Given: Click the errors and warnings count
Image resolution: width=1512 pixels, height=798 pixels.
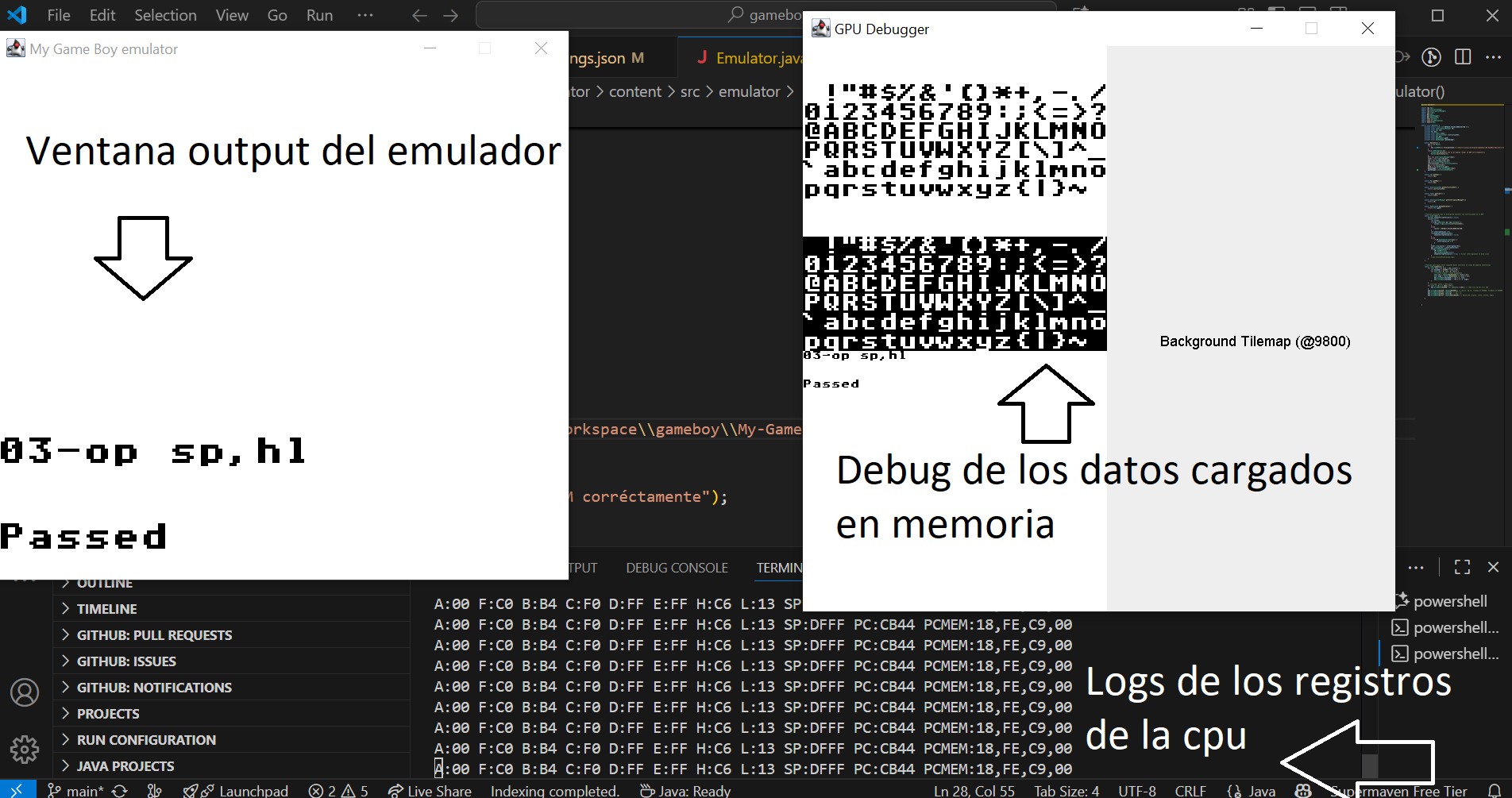Looking at the screenshot, I should click(x=338, y=790).
